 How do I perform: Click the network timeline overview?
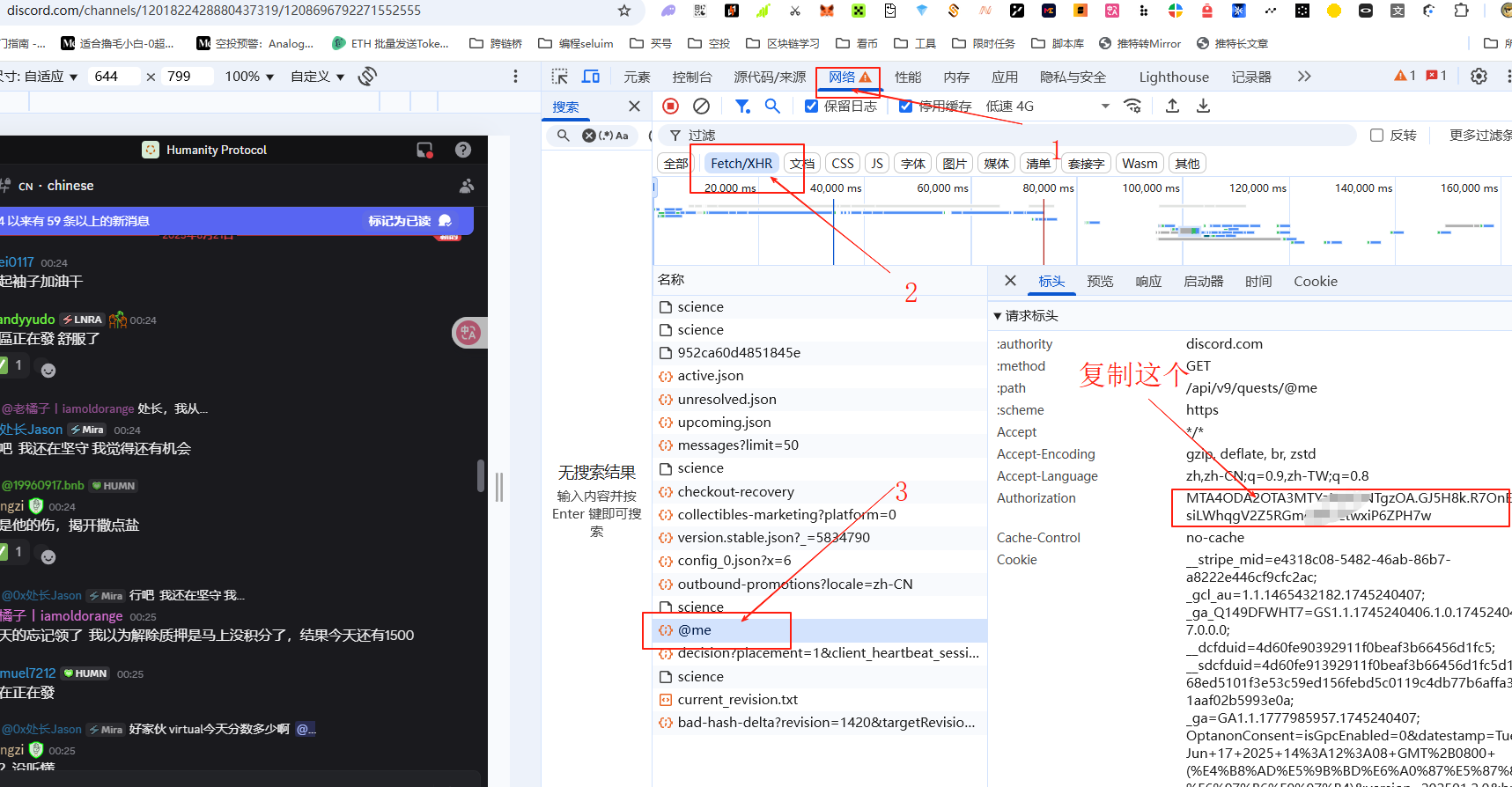click(x=1082, y=222)
